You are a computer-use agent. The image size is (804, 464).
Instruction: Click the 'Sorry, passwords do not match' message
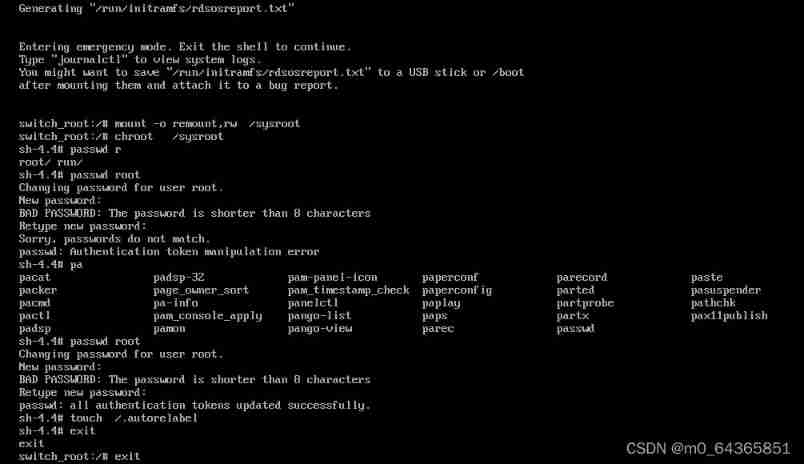(115, 239)
